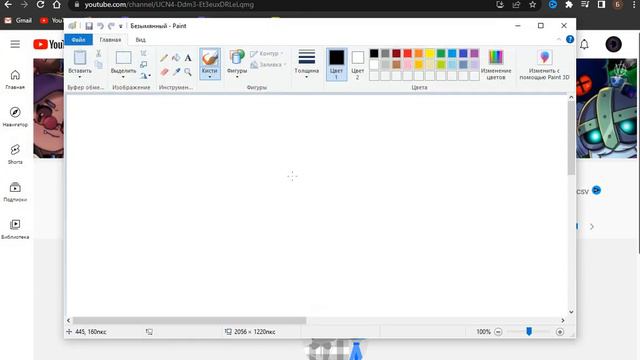Pick the yellow color swatch
The width and height of the screenshot is (640, 360).
[430, 53]
